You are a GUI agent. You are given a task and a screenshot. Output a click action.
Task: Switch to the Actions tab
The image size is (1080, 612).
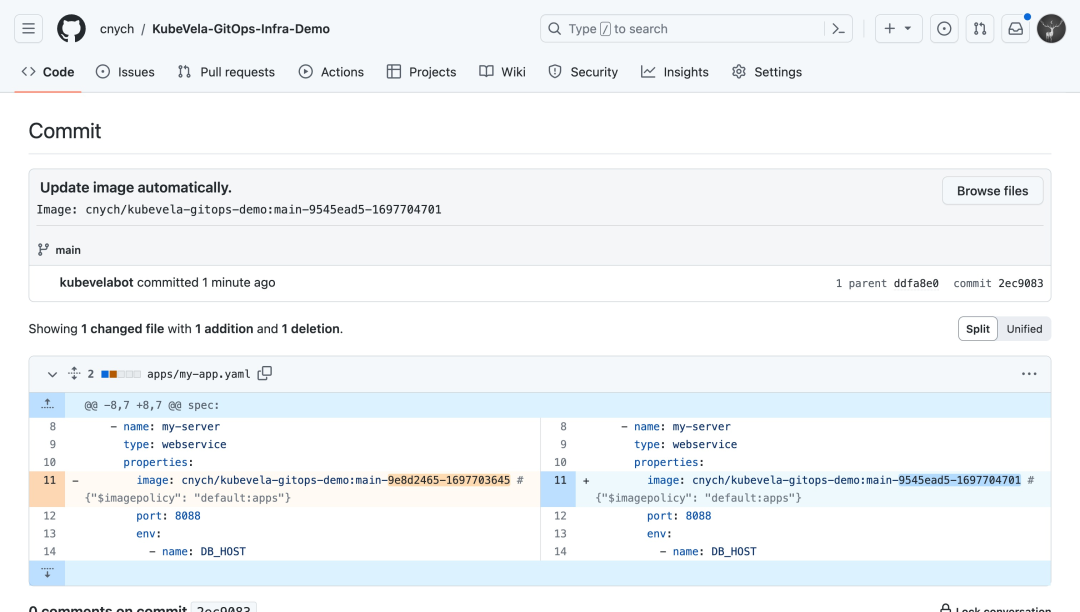pyautogui.click(x=331, y=72)
